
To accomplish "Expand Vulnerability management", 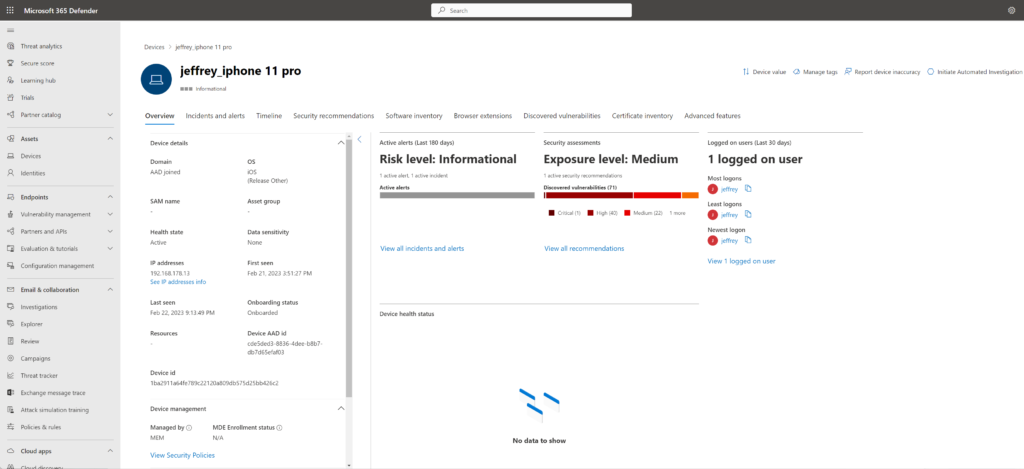I will click(110, 214).
